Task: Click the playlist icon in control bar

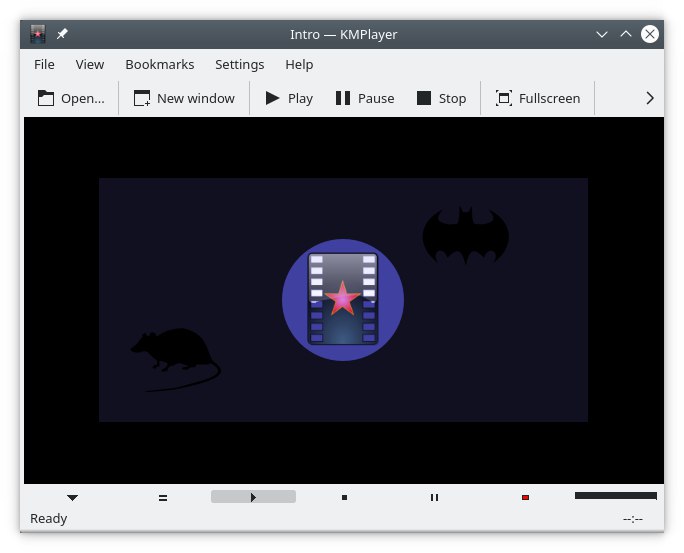Action: click(x=163, y=498)
